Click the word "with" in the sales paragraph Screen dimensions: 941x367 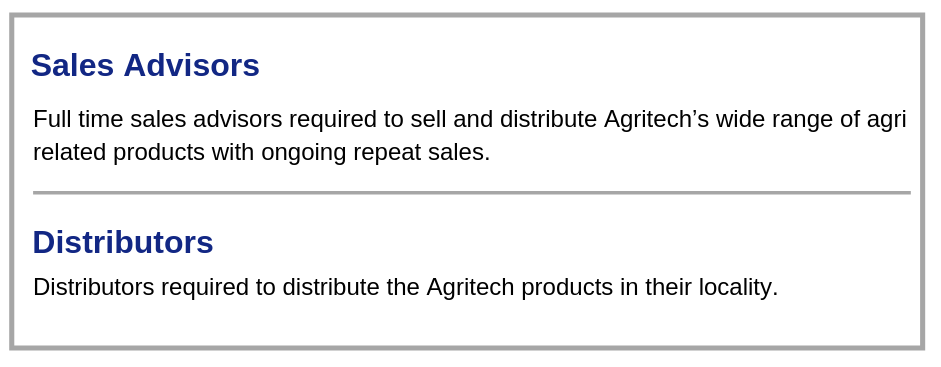tap(233, 152)
